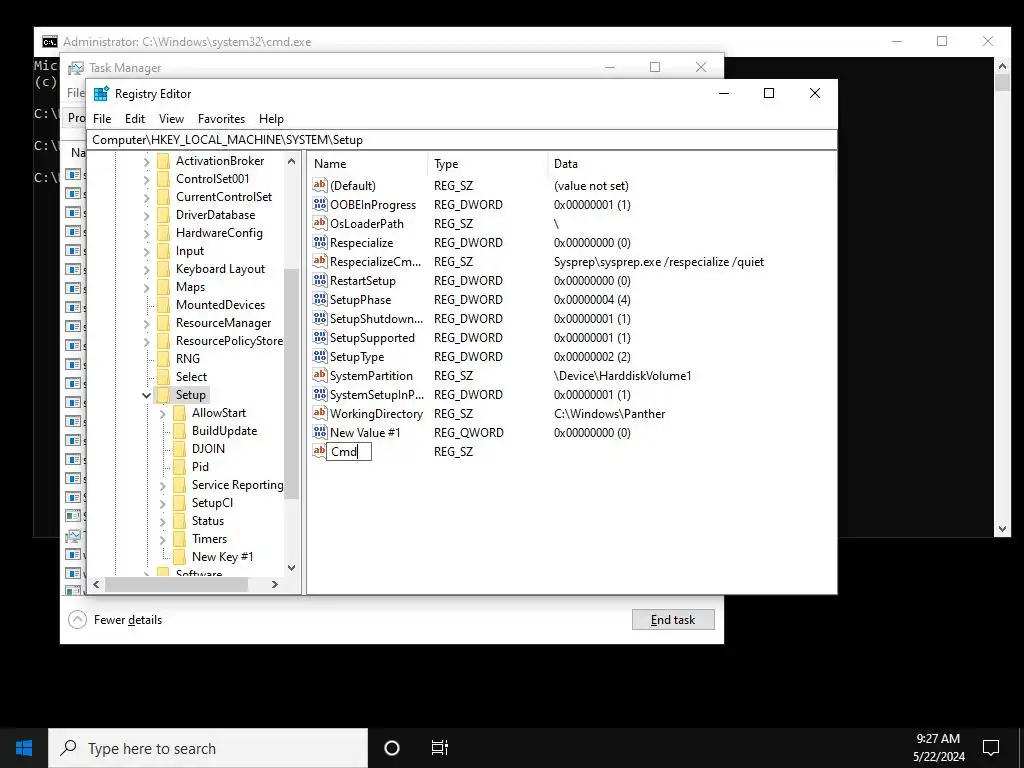This screenshot has height=768, width=1024.
Task: Expand the SetupCl subkey
Action: [163, 504]
